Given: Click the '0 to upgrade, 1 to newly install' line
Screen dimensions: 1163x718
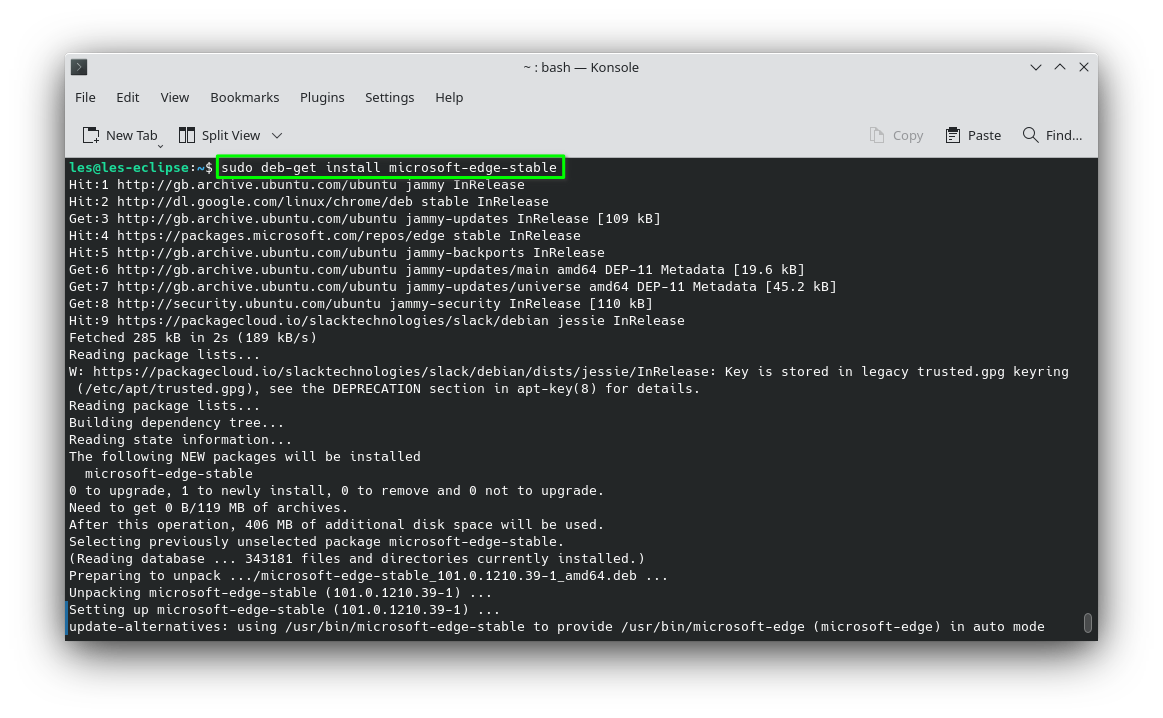Looking at the screenshot, I should click(337, 491).
